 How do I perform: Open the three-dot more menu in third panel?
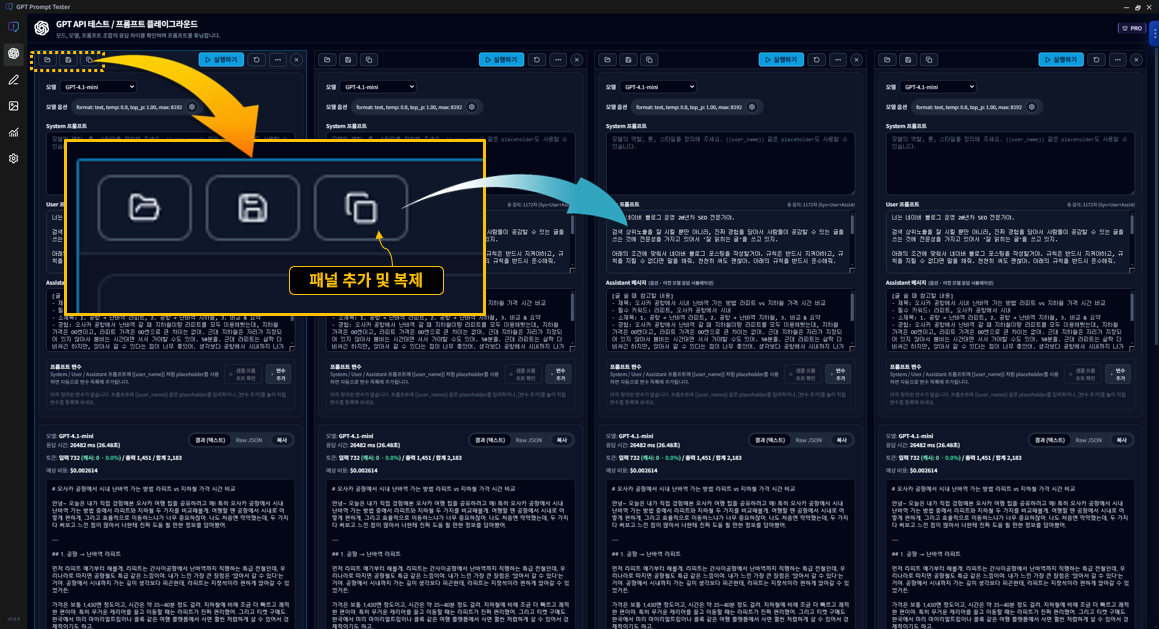click(837, 60)
